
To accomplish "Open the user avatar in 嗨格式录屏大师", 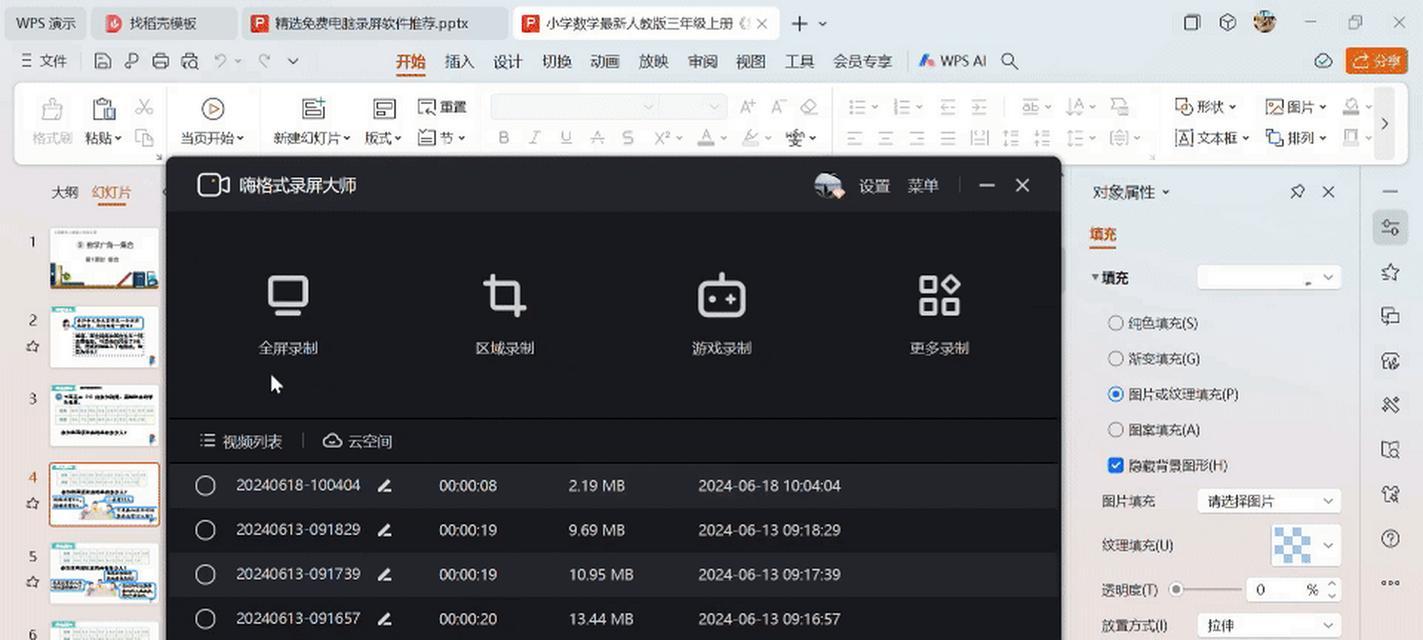I will tap(828, 185).
